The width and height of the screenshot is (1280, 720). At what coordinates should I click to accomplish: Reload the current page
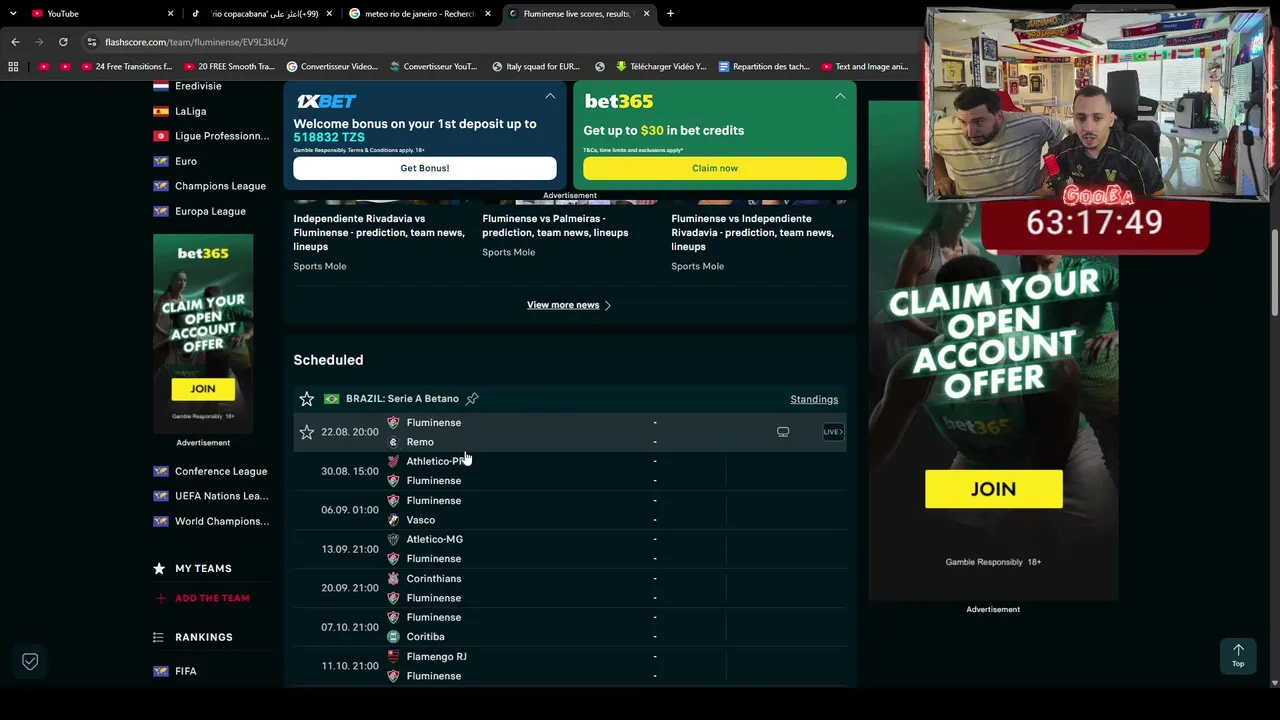pos(63,42)
